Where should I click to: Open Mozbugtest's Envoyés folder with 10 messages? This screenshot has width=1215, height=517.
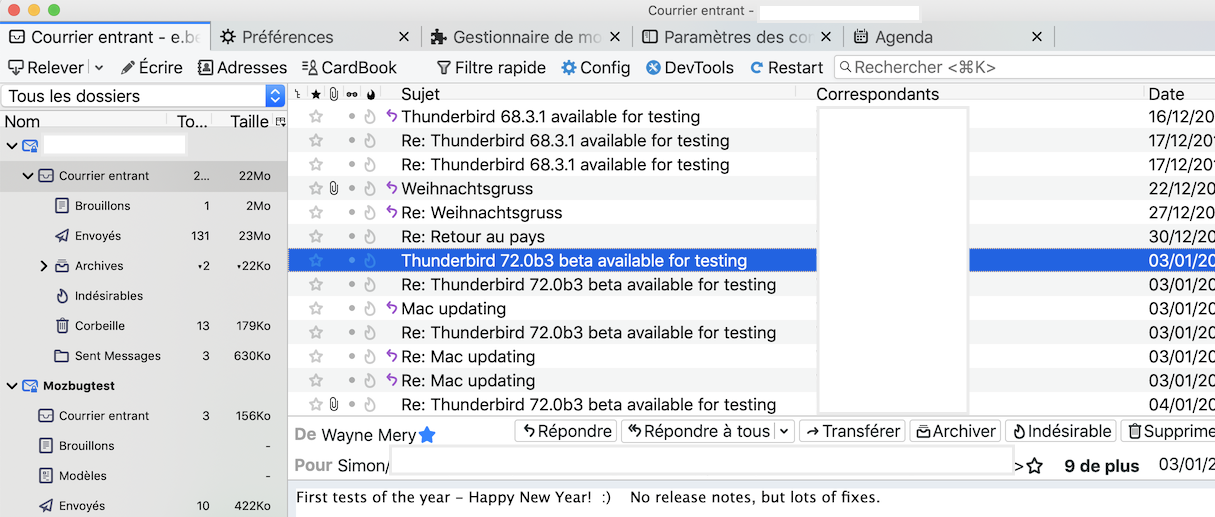pos(144,506)
